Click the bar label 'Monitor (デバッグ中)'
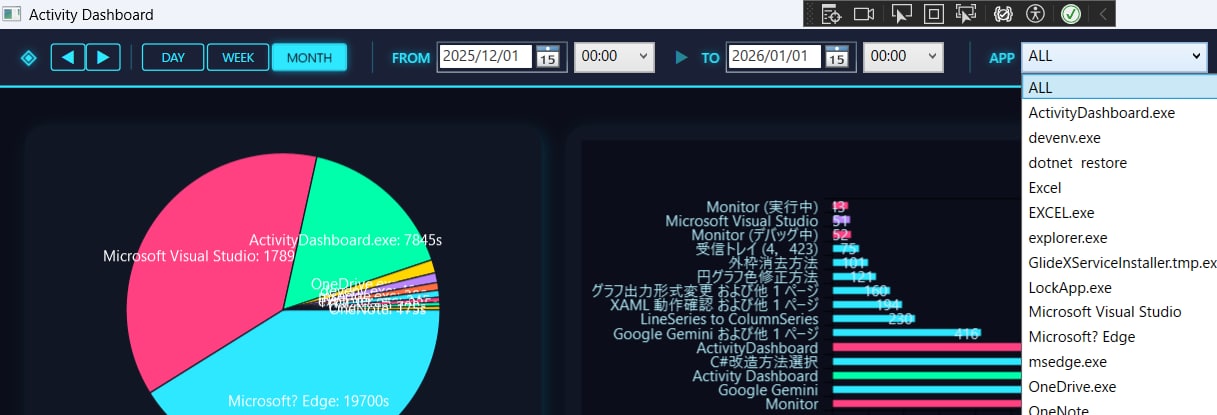 pos(755,234)
